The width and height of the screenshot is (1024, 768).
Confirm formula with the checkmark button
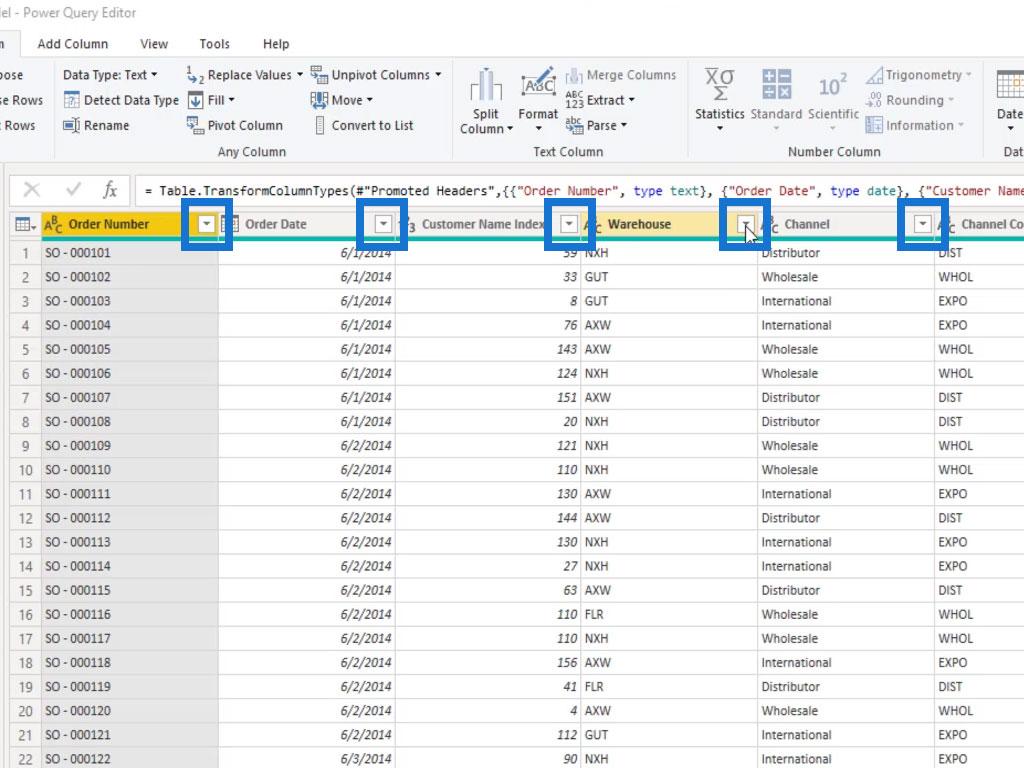tap(73, 190)
